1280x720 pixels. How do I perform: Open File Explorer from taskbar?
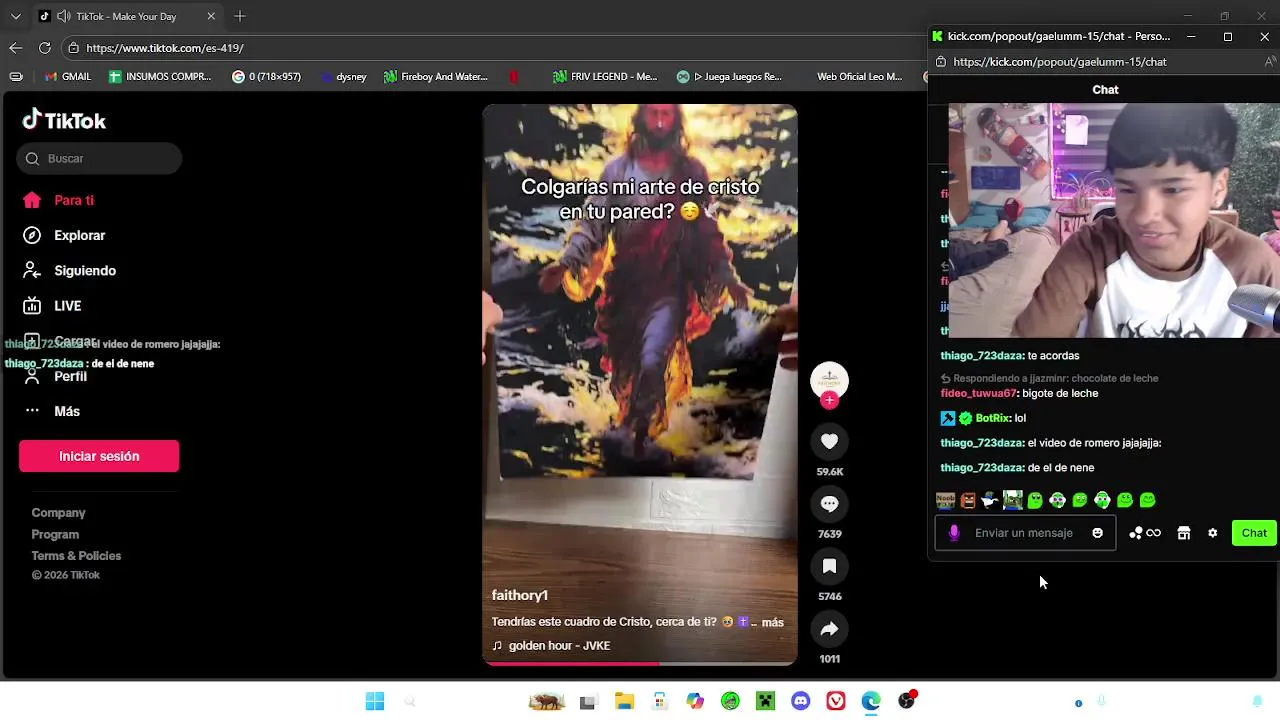[624, 702]
